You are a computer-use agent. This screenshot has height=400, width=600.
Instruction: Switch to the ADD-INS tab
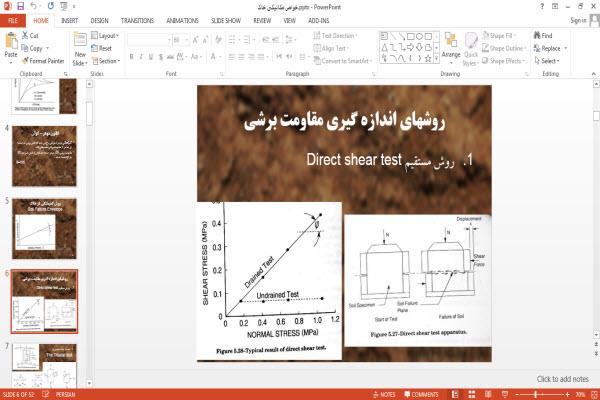coord(319,20)
